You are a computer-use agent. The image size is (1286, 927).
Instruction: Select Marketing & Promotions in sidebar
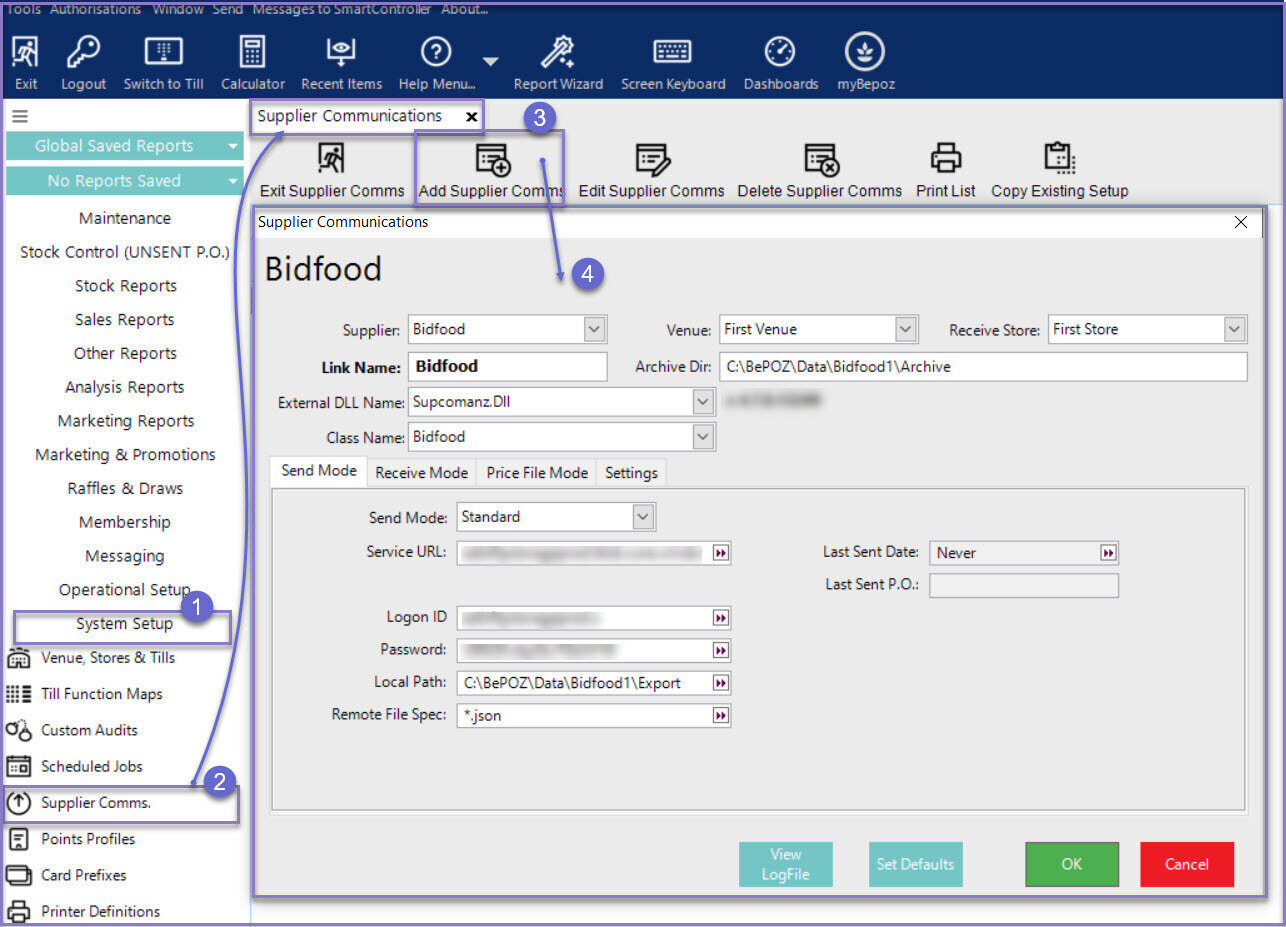coord(125,454)
